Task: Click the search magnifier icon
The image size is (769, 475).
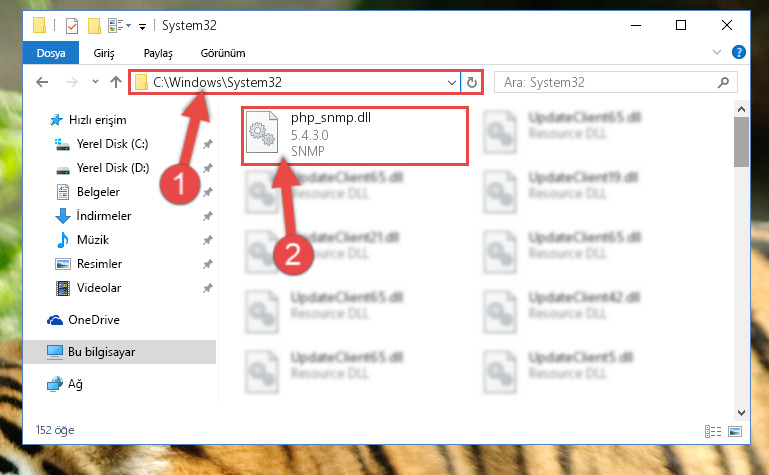Action: coord(723,82)
